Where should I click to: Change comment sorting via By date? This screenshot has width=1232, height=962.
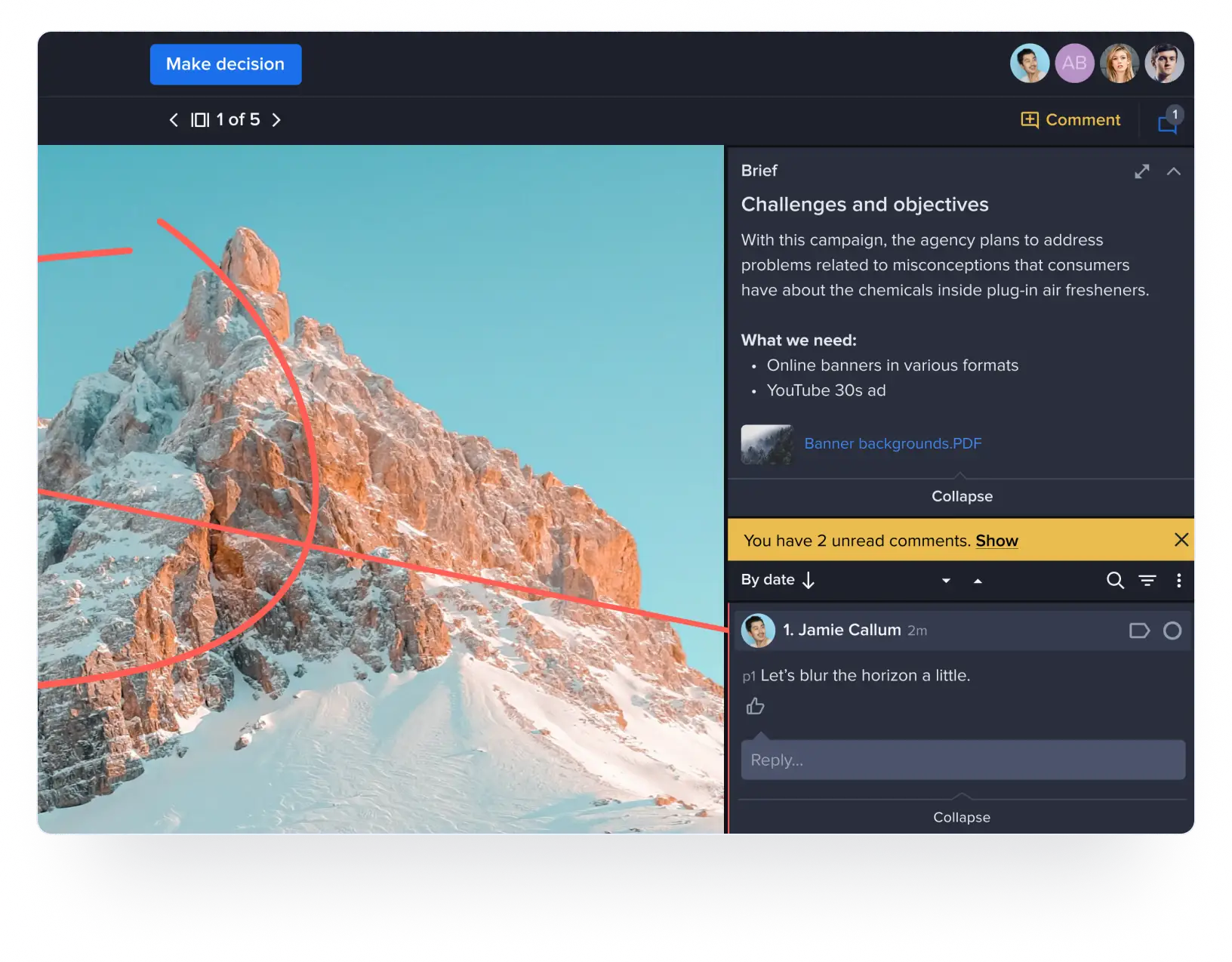point(778,580)
